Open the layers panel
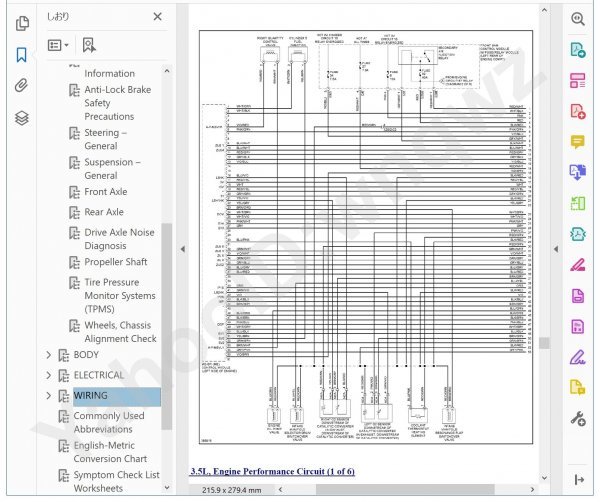600x502 pixels. (x=22, y=118)
